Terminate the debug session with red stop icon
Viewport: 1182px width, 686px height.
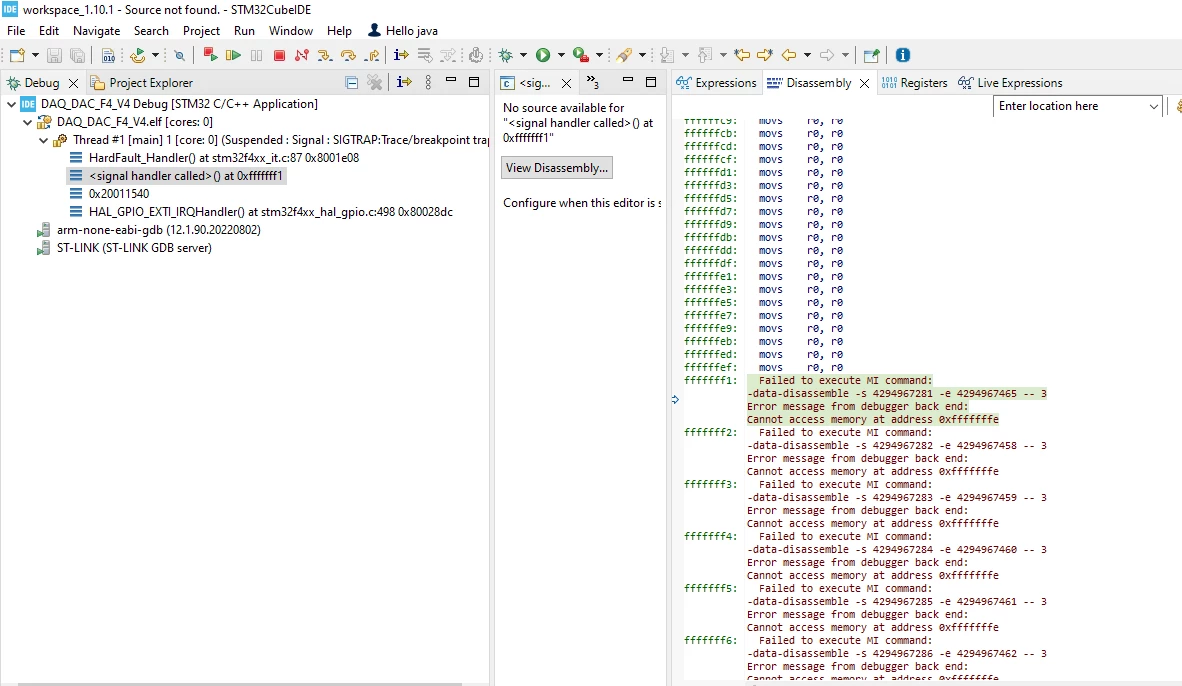click(x=280, y=55)
